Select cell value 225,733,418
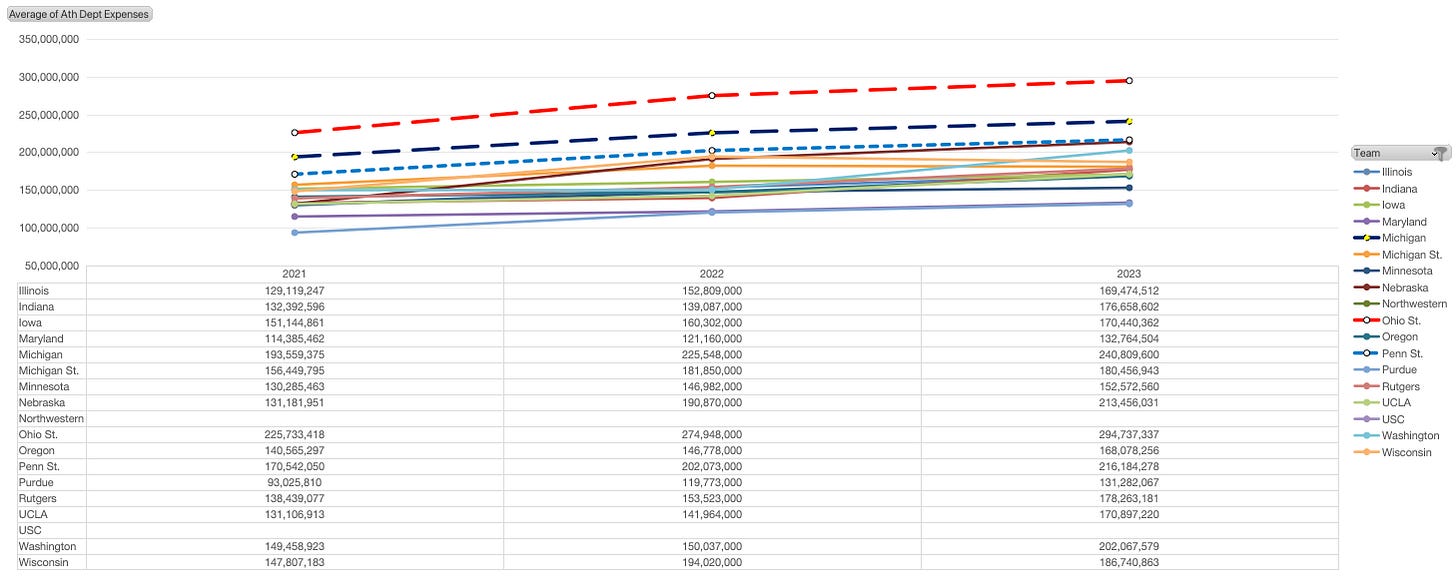The width and height of the screenshot is (1456, 579). (294, 434)
